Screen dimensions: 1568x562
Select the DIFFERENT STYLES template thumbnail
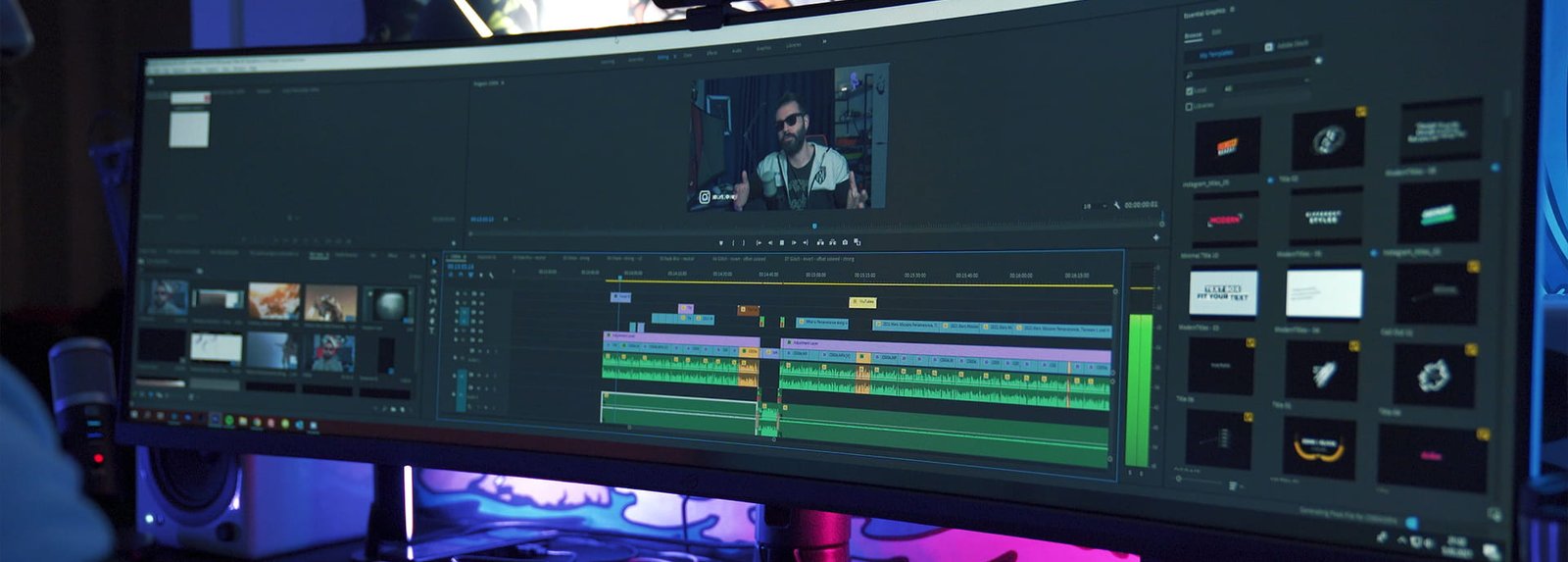point(1325,217)
